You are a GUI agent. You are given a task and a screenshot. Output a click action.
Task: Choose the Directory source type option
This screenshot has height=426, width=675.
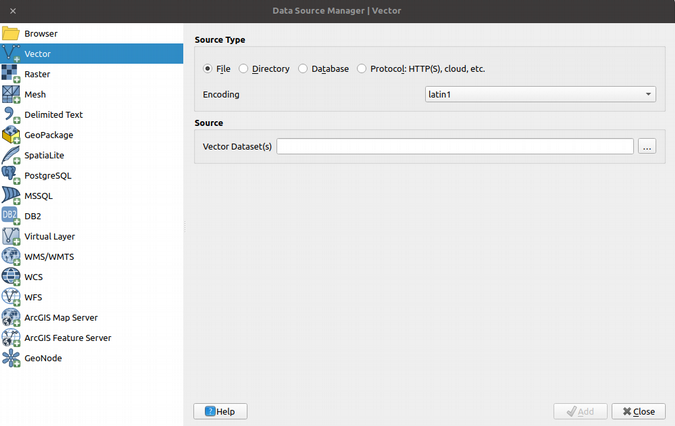click(x=243, y=69)
